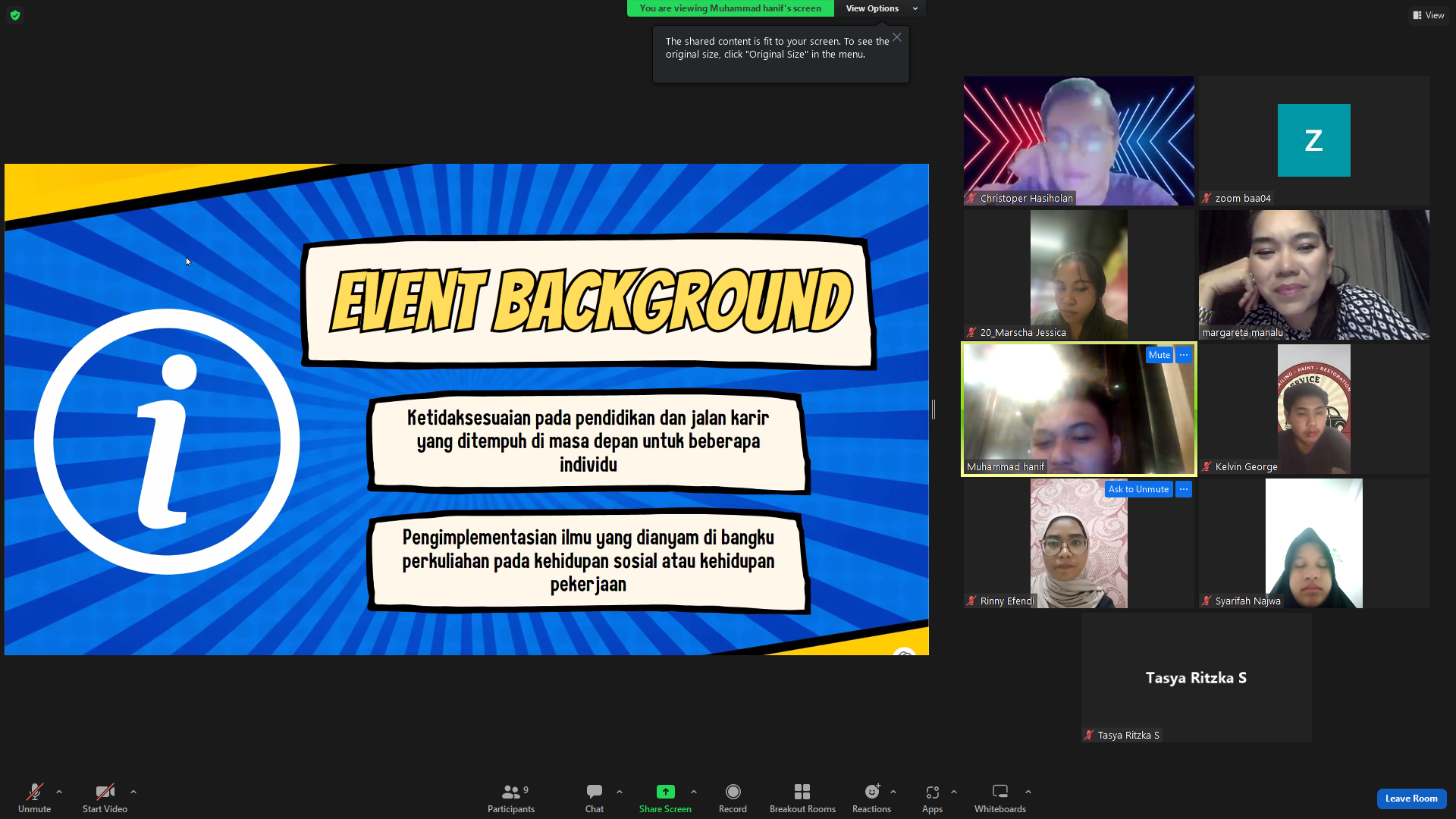
Task: Click zoom baa04's muted microphone icon
Action: click(x=1207, y=199)
